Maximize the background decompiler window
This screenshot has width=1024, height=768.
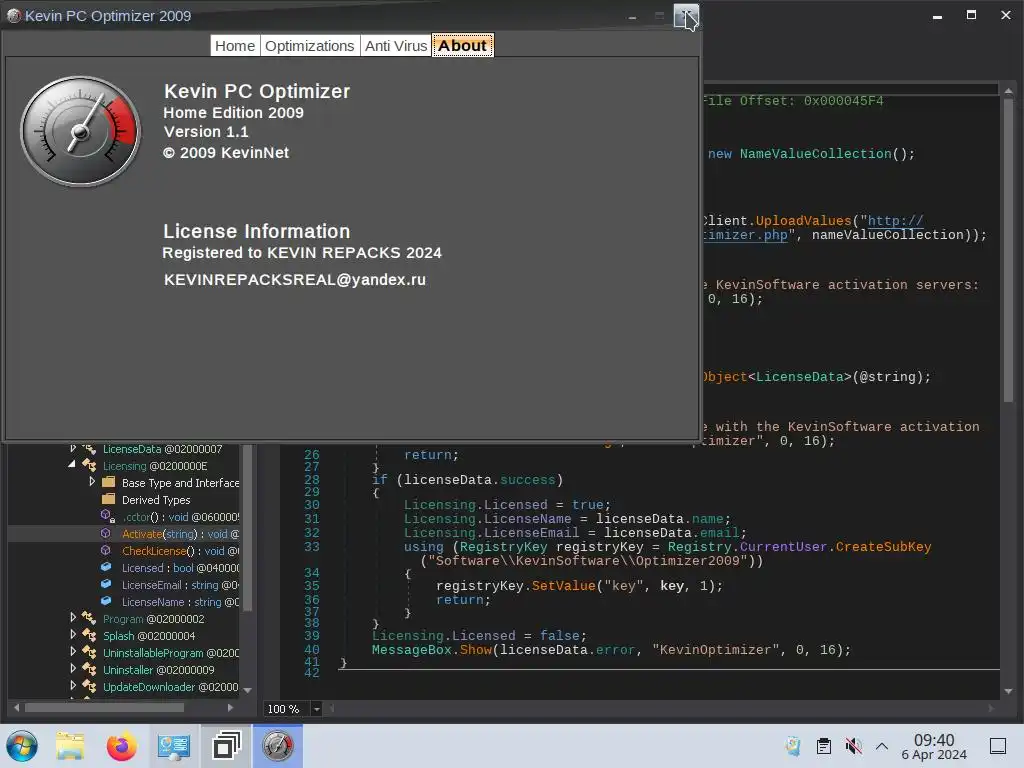tap(971, 15)
